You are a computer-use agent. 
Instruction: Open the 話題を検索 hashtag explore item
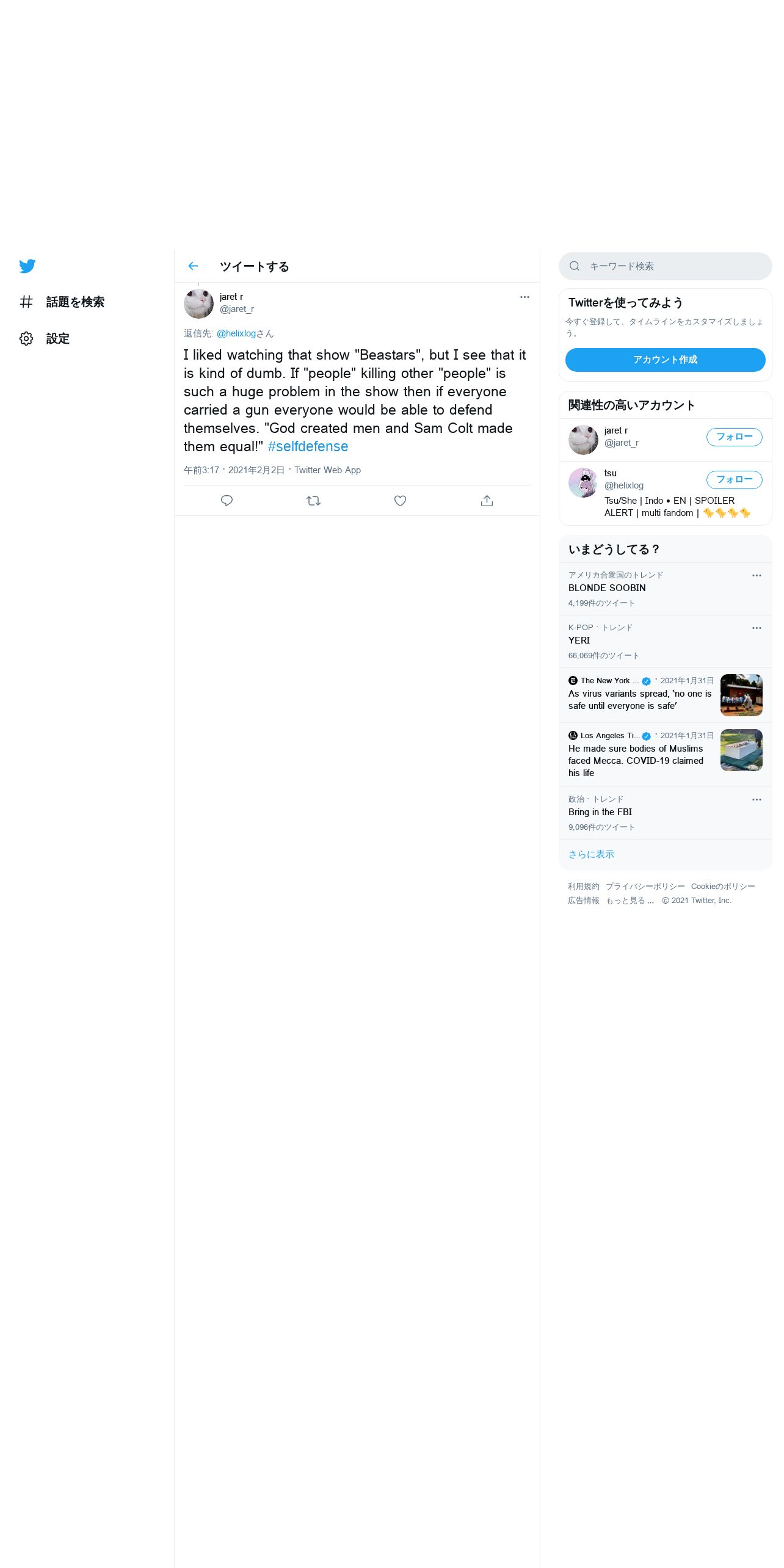pos(62,302)
